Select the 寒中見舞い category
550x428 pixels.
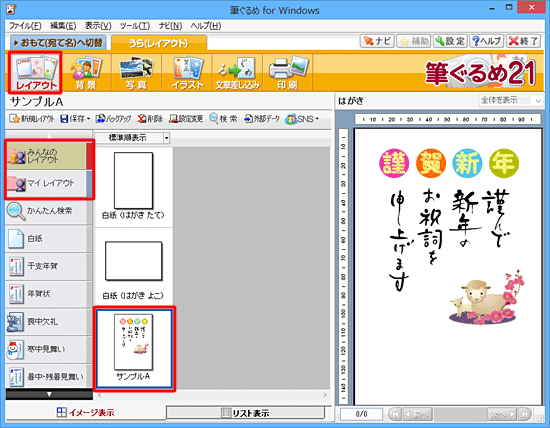tap(49, 349)
